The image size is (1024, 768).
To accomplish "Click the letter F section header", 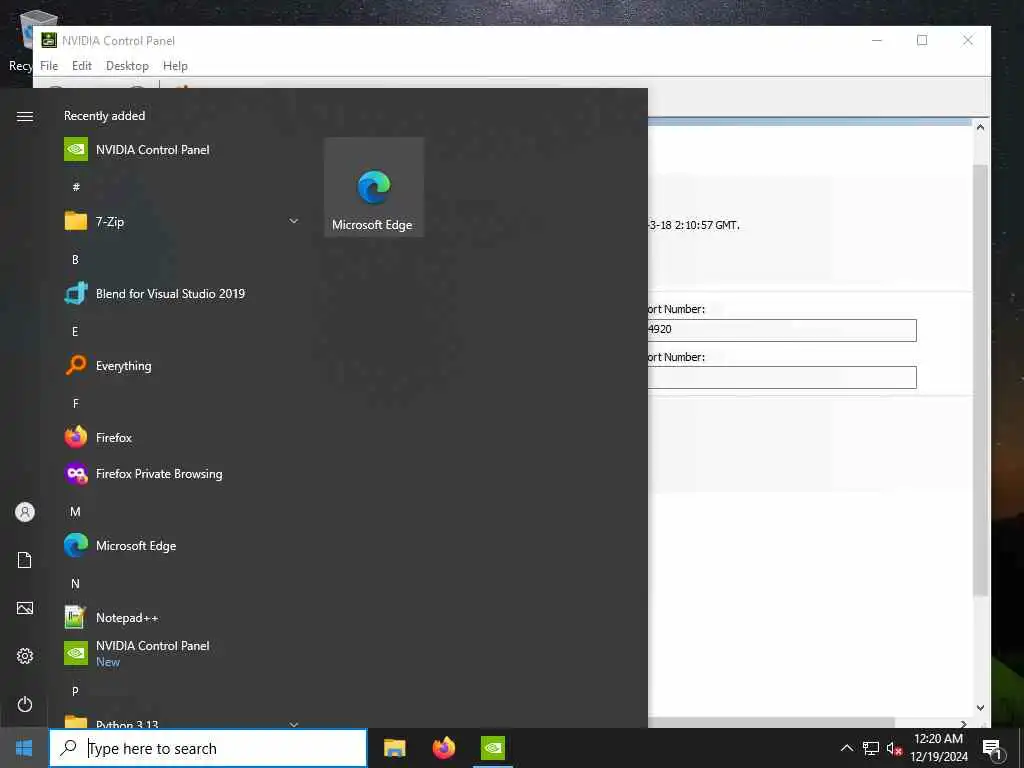I will 75,403.
